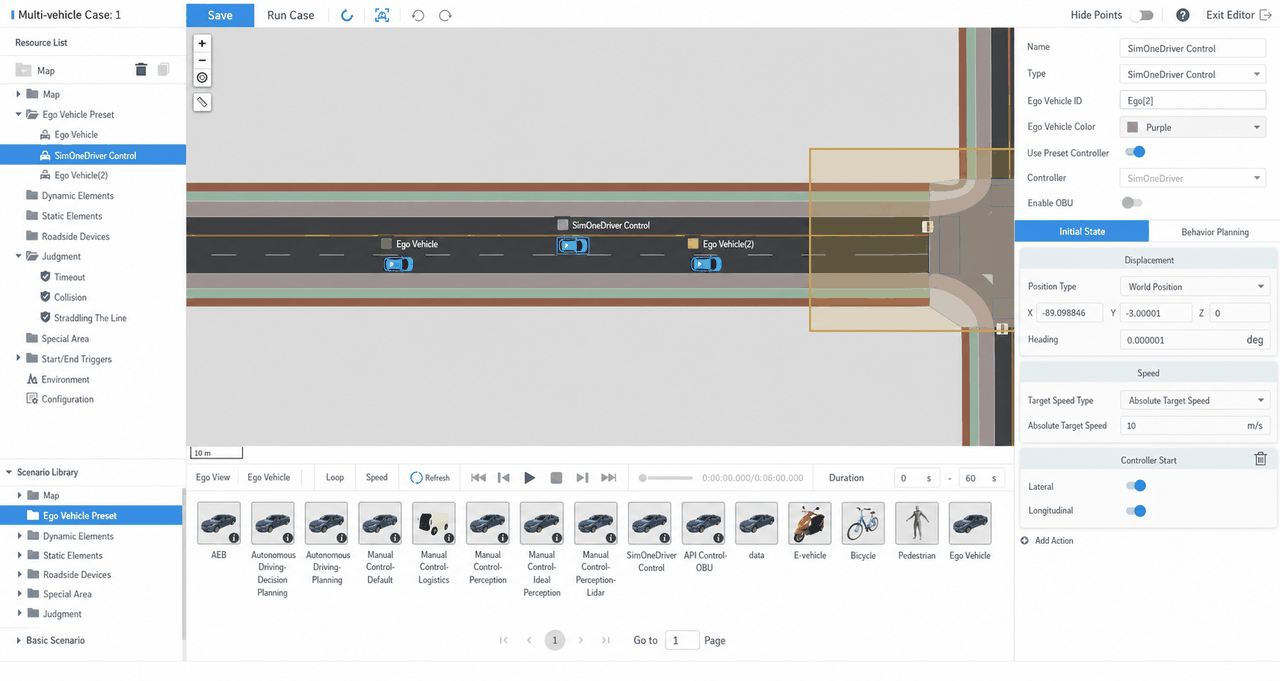Viewport: 1280px width, 681px height.
Task: Click the Loop option
Action: 335,478
